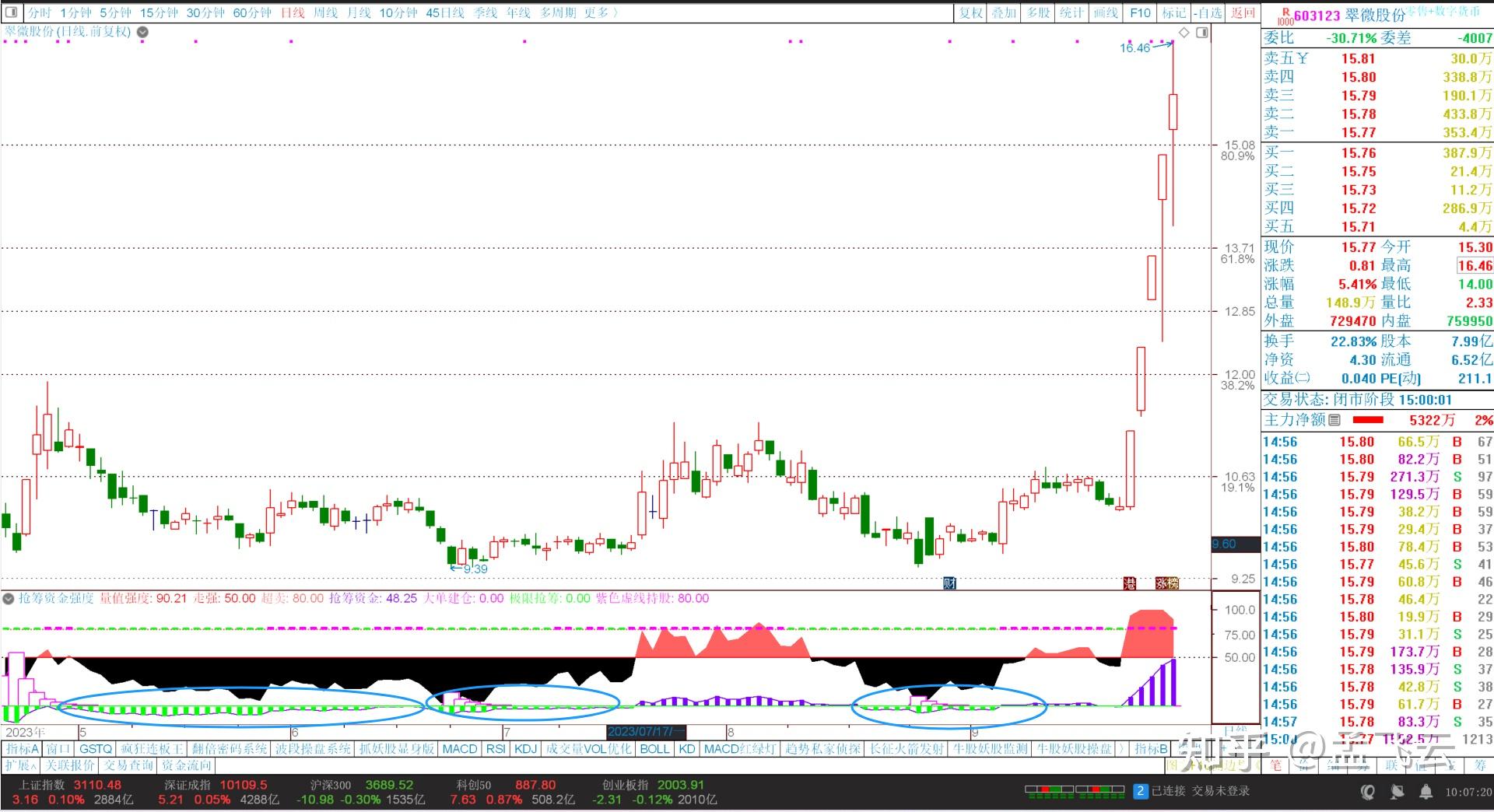The image size is (1494, 812).
Task: Select the MACD indicator tab
Action: click(x=459, y=749)
